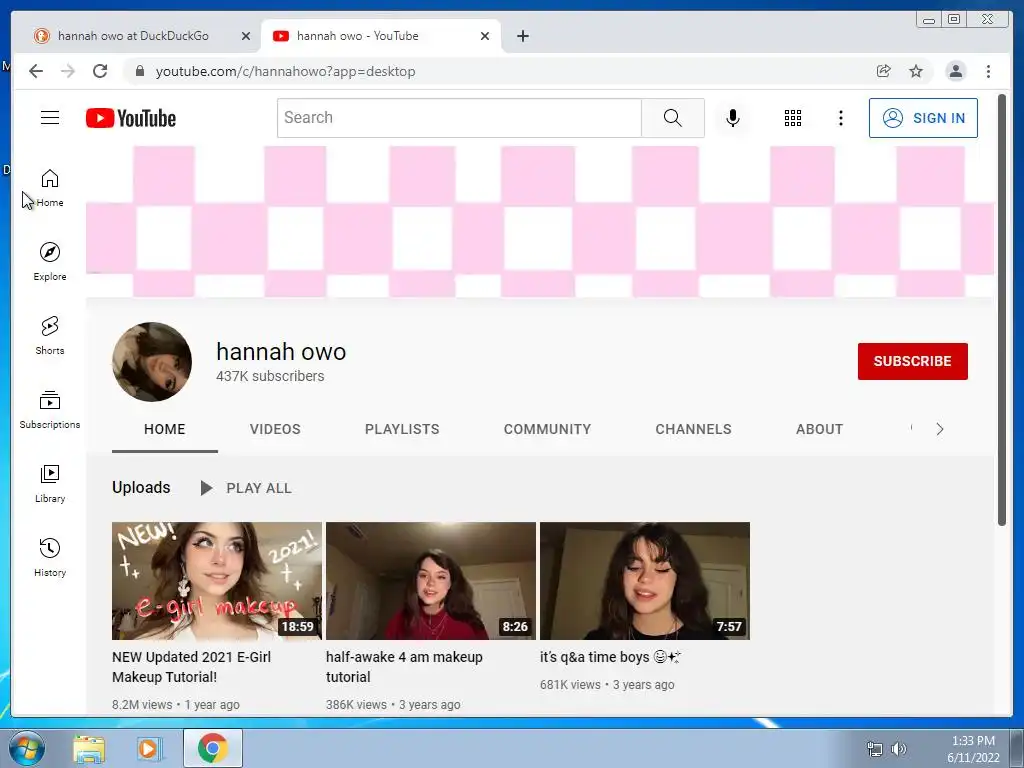Click the SIGN IN button
The width and height of the screenshot is (1024, 768).
(923, 118)
